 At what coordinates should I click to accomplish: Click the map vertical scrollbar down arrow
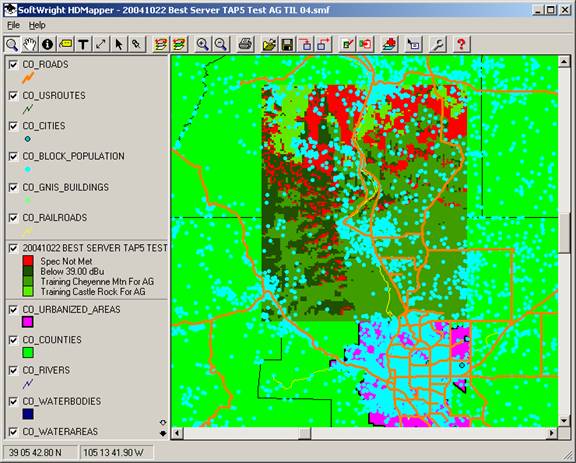(x=564, y=421)
